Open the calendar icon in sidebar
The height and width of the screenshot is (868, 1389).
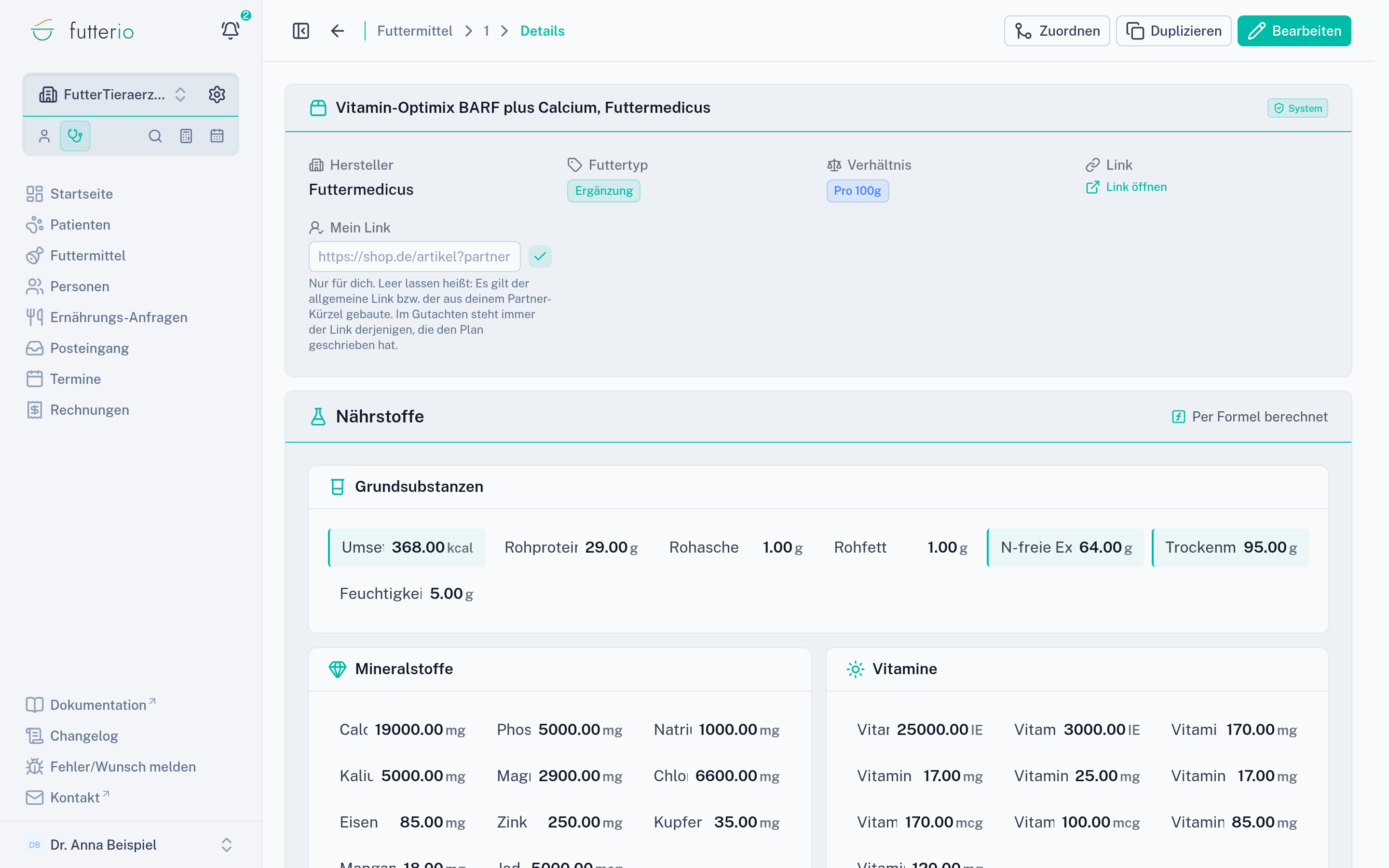click(217, 136)
